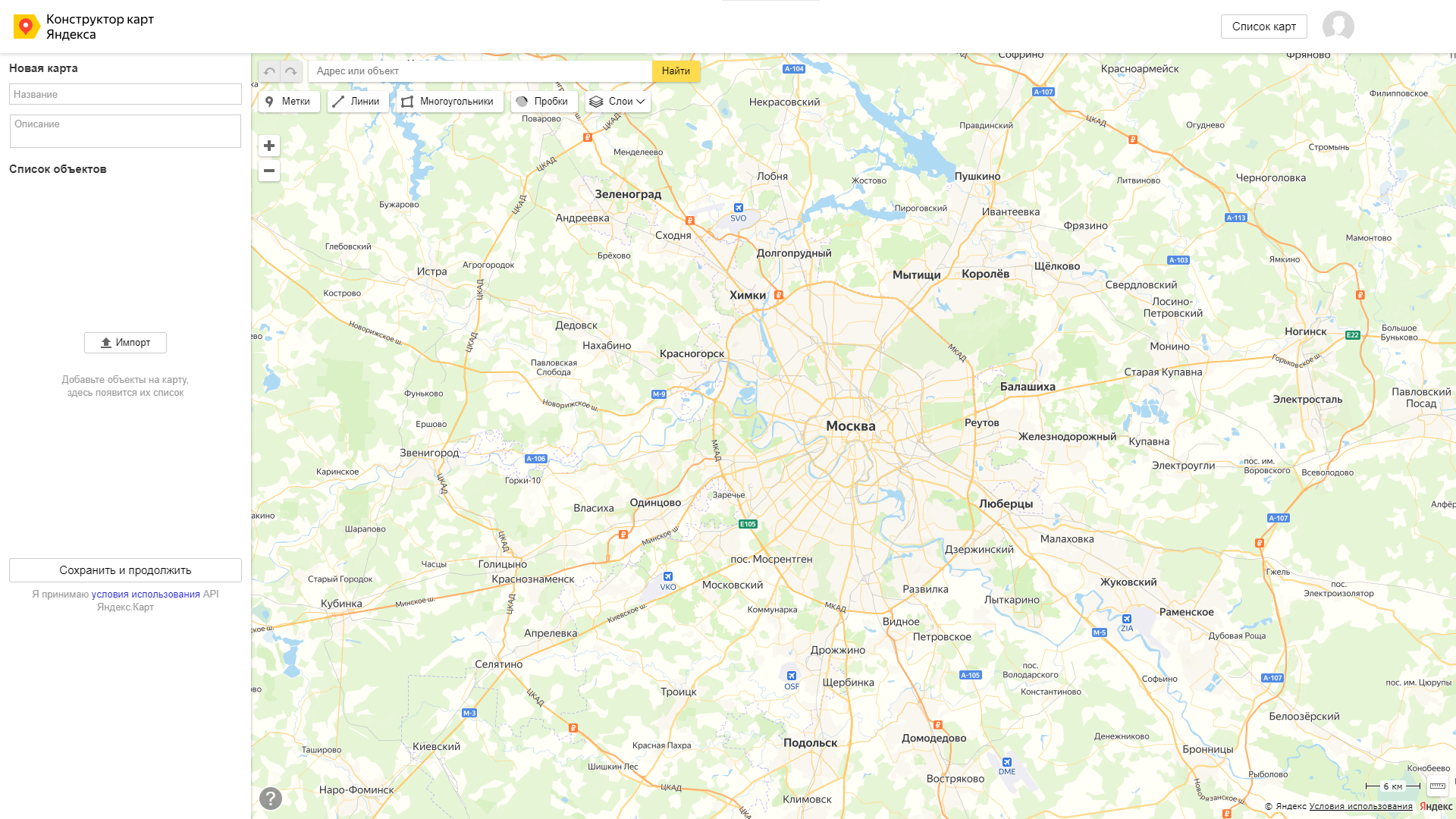Viewport: 1456px width, 819px height.
Task: Activate the ruler distance tool
Action: (1437, 786)
